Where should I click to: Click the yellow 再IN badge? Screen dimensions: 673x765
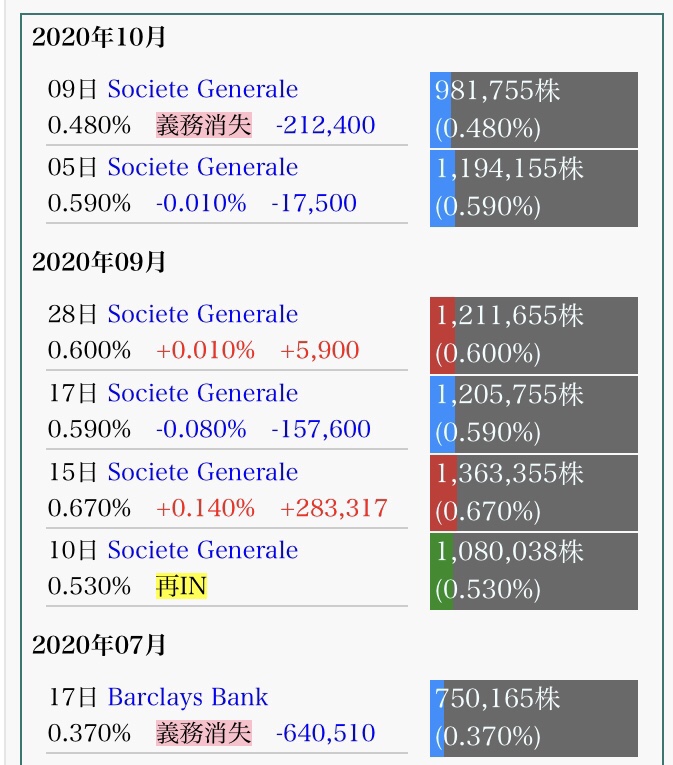(x=182, y=586)
